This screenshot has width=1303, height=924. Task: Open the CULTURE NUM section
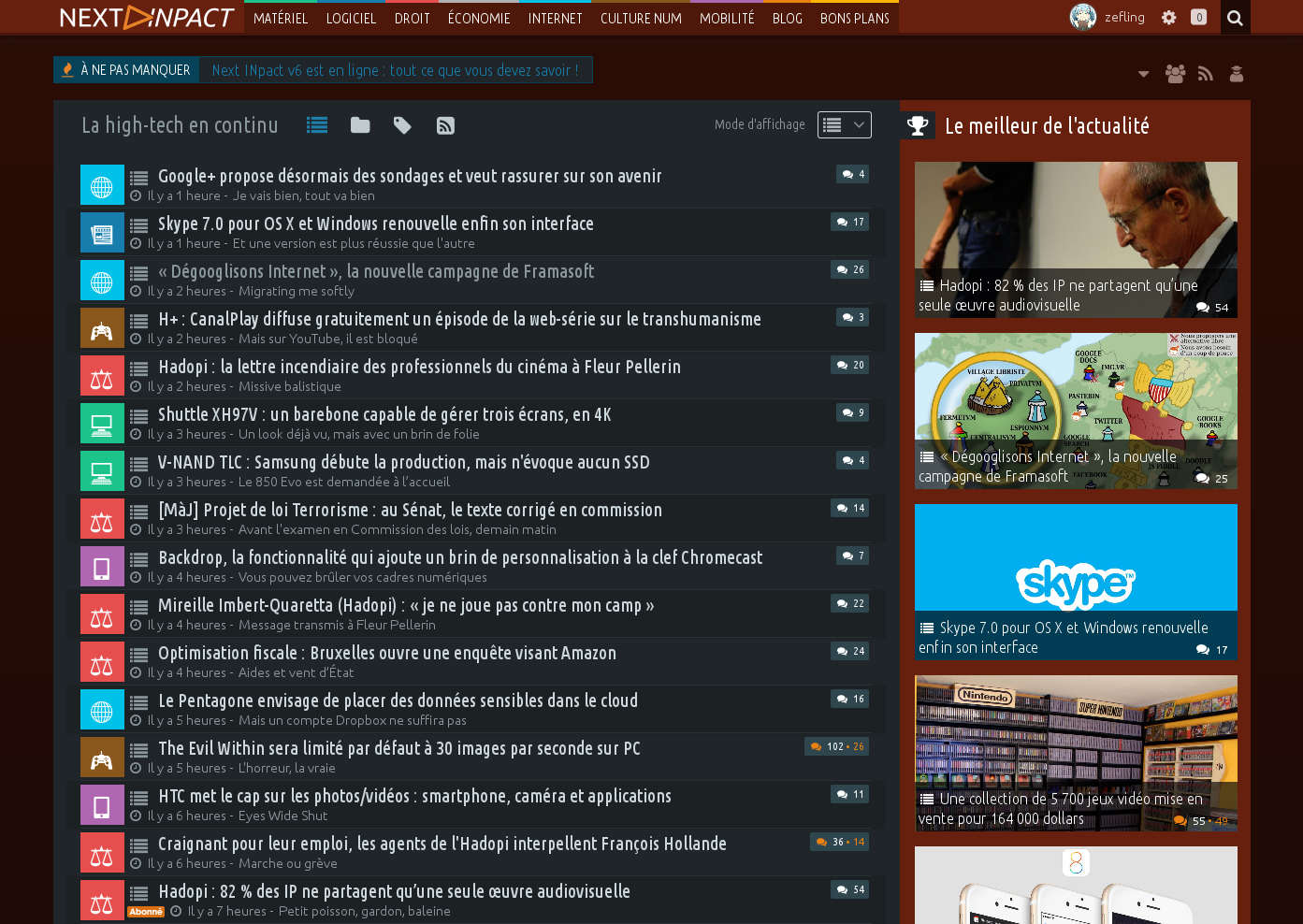tap(641, 18)
